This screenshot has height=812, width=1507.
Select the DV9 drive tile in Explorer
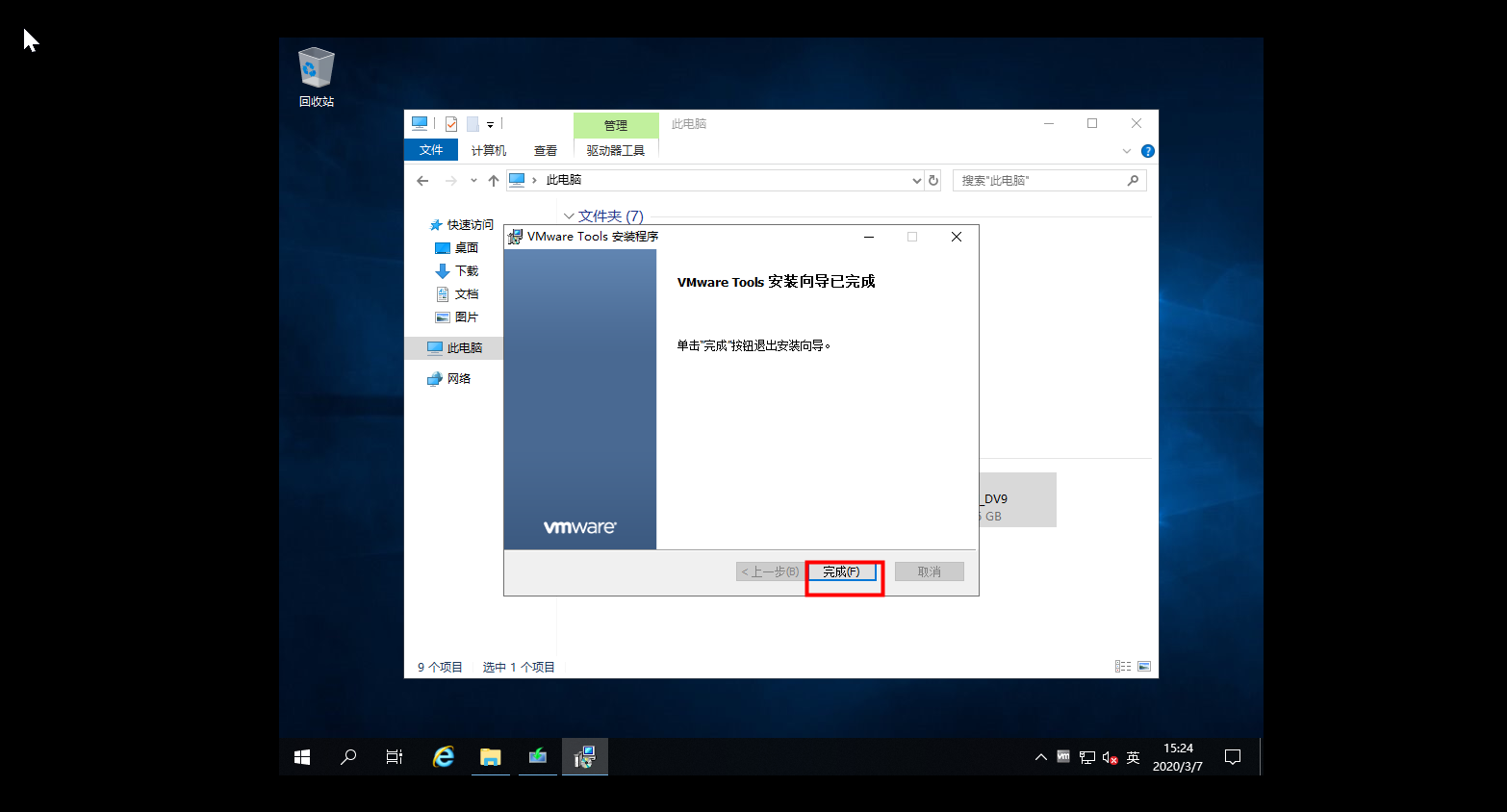click(x=1018, y=499)
